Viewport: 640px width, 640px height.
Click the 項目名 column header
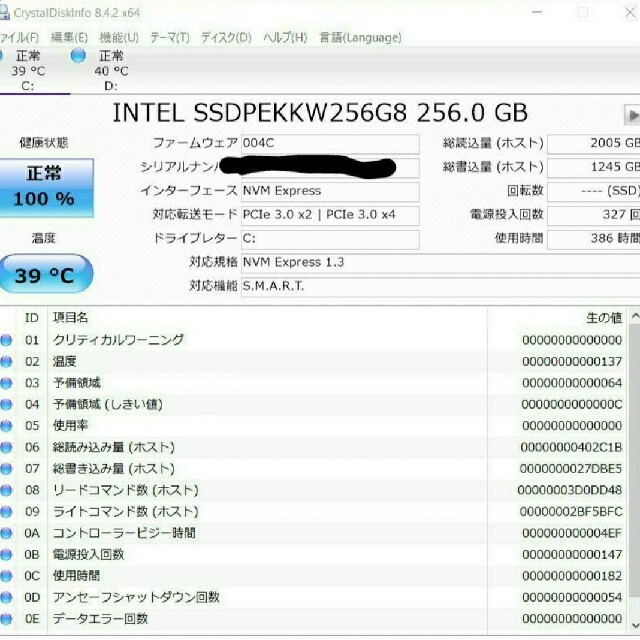point(267,318)
